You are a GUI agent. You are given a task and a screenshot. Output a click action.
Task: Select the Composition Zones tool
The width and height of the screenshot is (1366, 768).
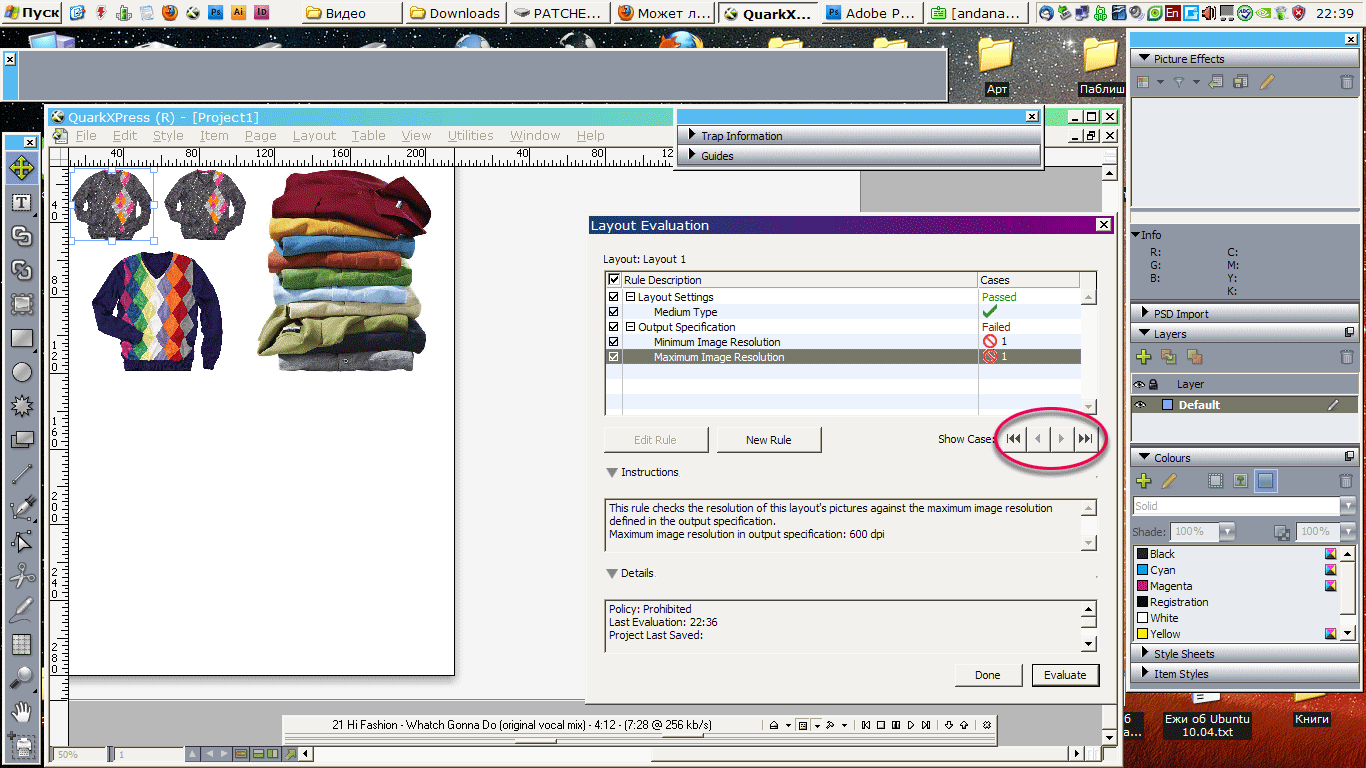21,440
